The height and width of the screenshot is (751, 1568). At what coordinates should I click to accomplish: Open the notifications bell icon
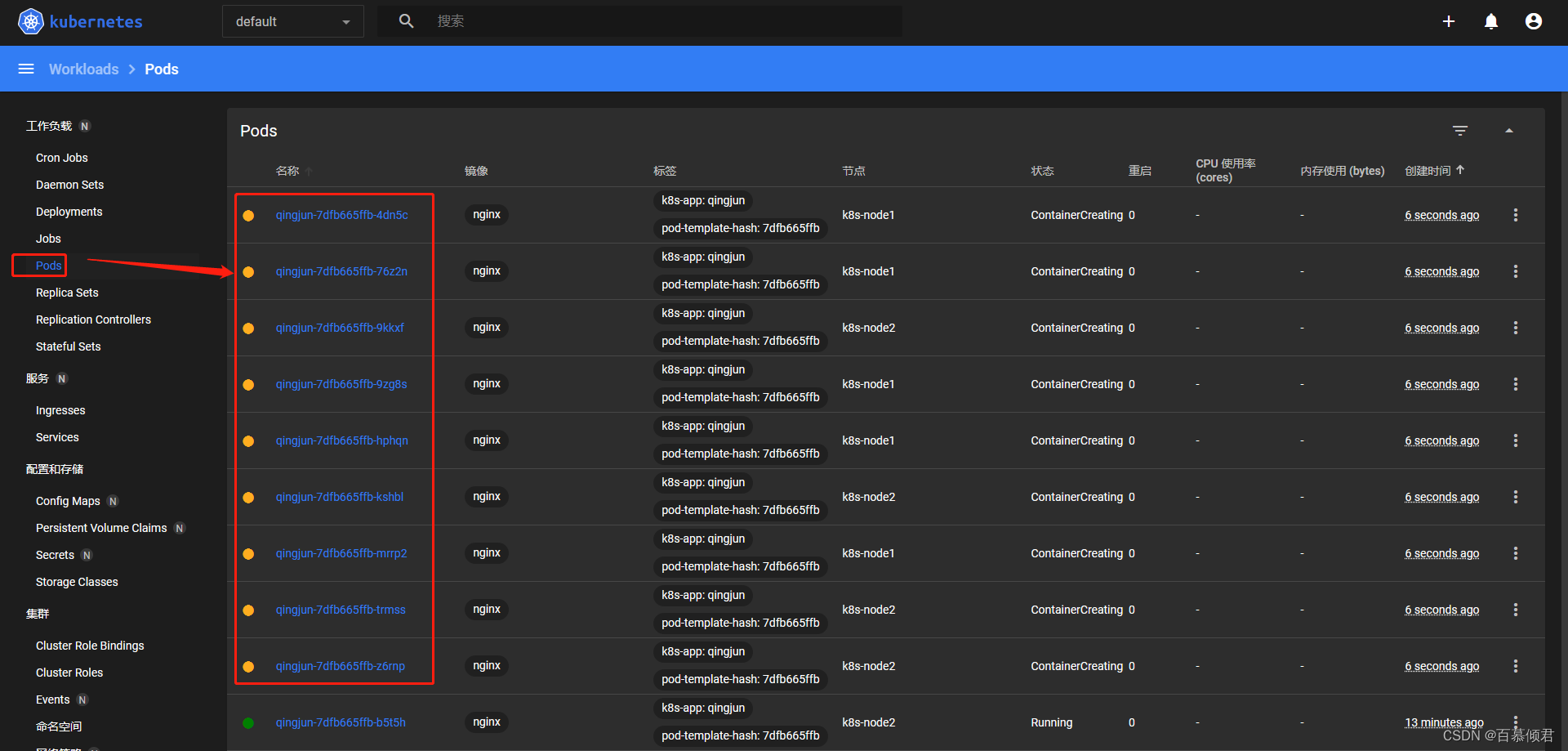[1491, 21]
